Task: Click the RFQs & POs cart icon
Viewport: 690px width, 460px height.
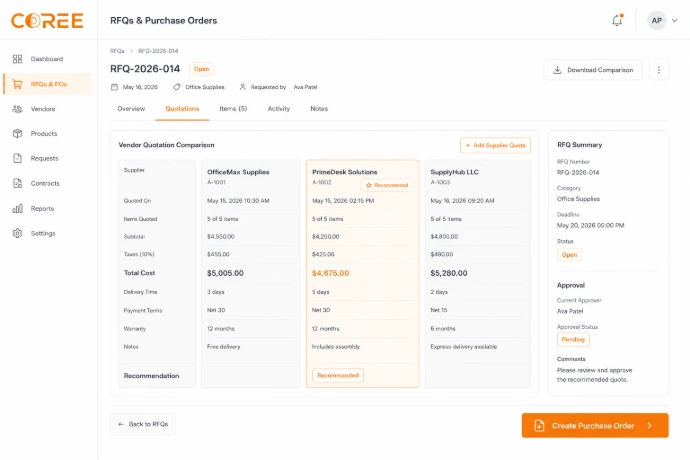Action: pyautogui.click(x=17, y=84)
